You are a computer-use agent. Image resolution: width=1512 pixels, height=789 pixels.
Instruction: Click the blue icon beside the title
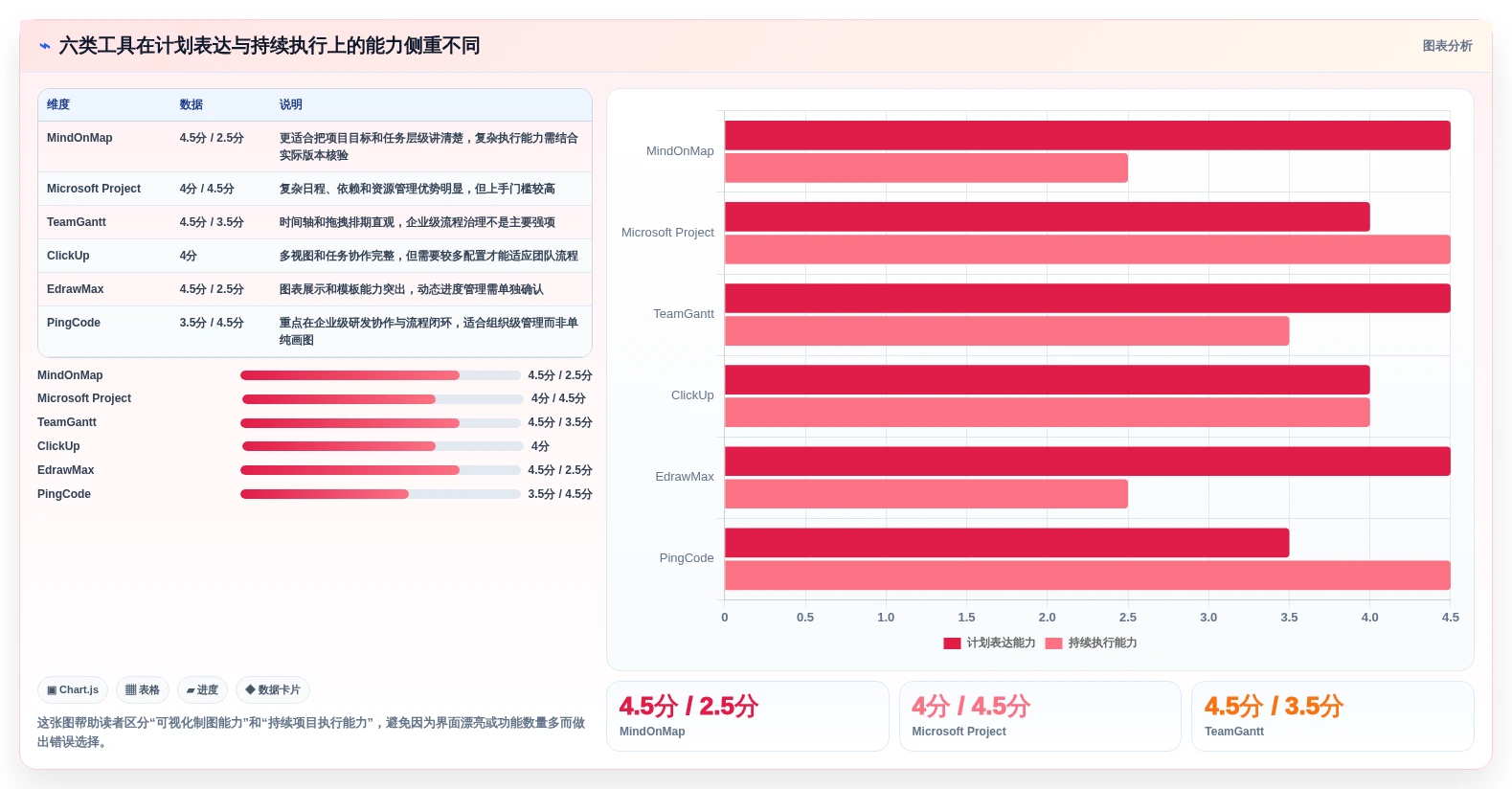click(x=44, y=46)
